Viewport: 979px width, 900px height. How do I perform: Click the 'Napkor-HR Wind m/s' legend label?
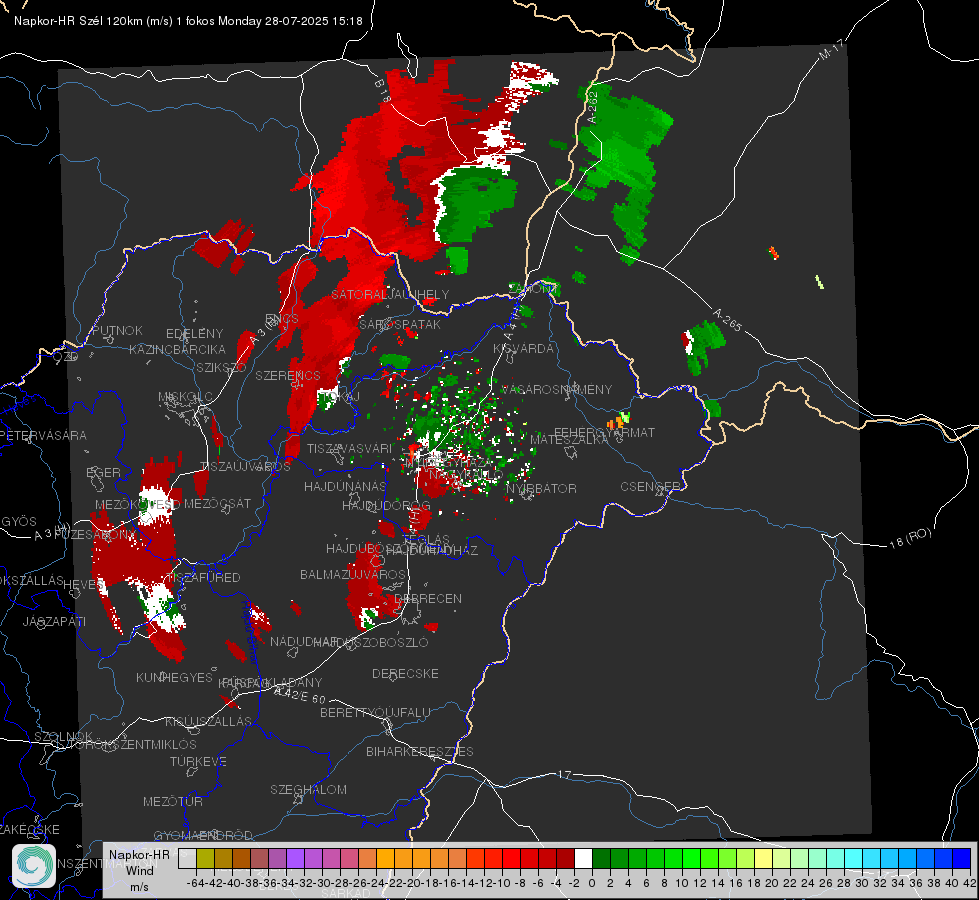coord(139,870)
